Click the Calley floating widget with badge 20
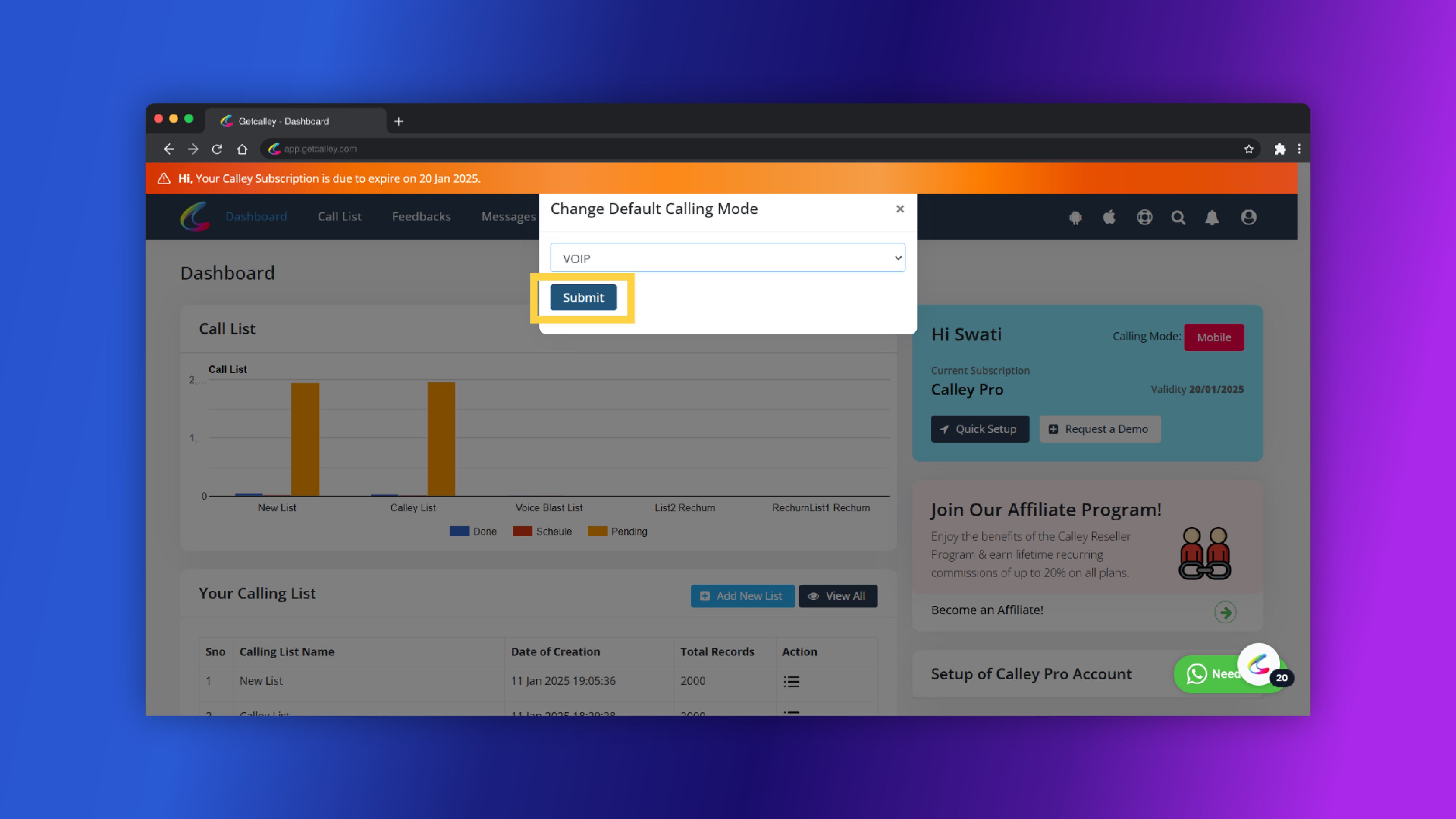The height and width of the screenshot is (819, 1456). tap(1258, 665)
